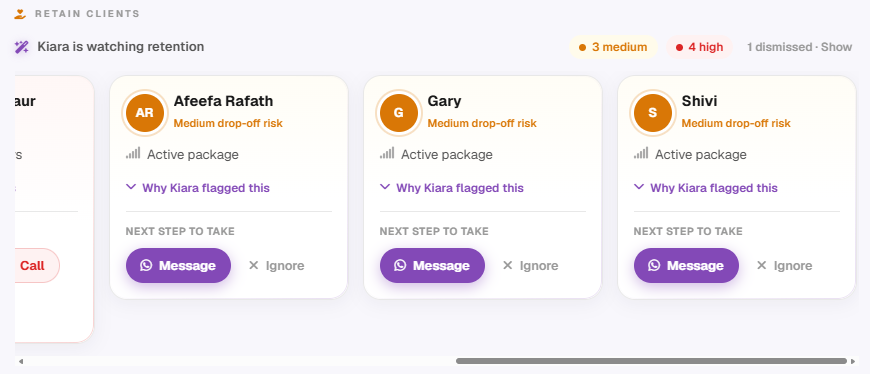Click the Kiara magic wand icon

point(22,47)
